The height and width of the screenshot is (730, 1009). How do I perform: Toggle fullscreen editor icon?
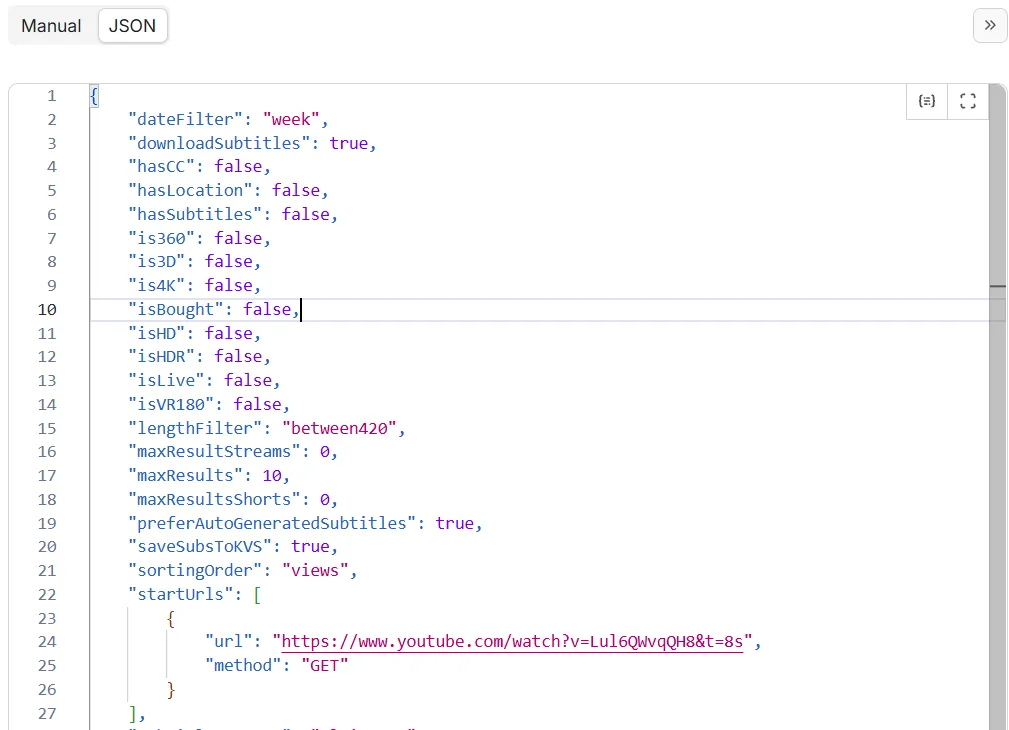click(x=967, y=101)
